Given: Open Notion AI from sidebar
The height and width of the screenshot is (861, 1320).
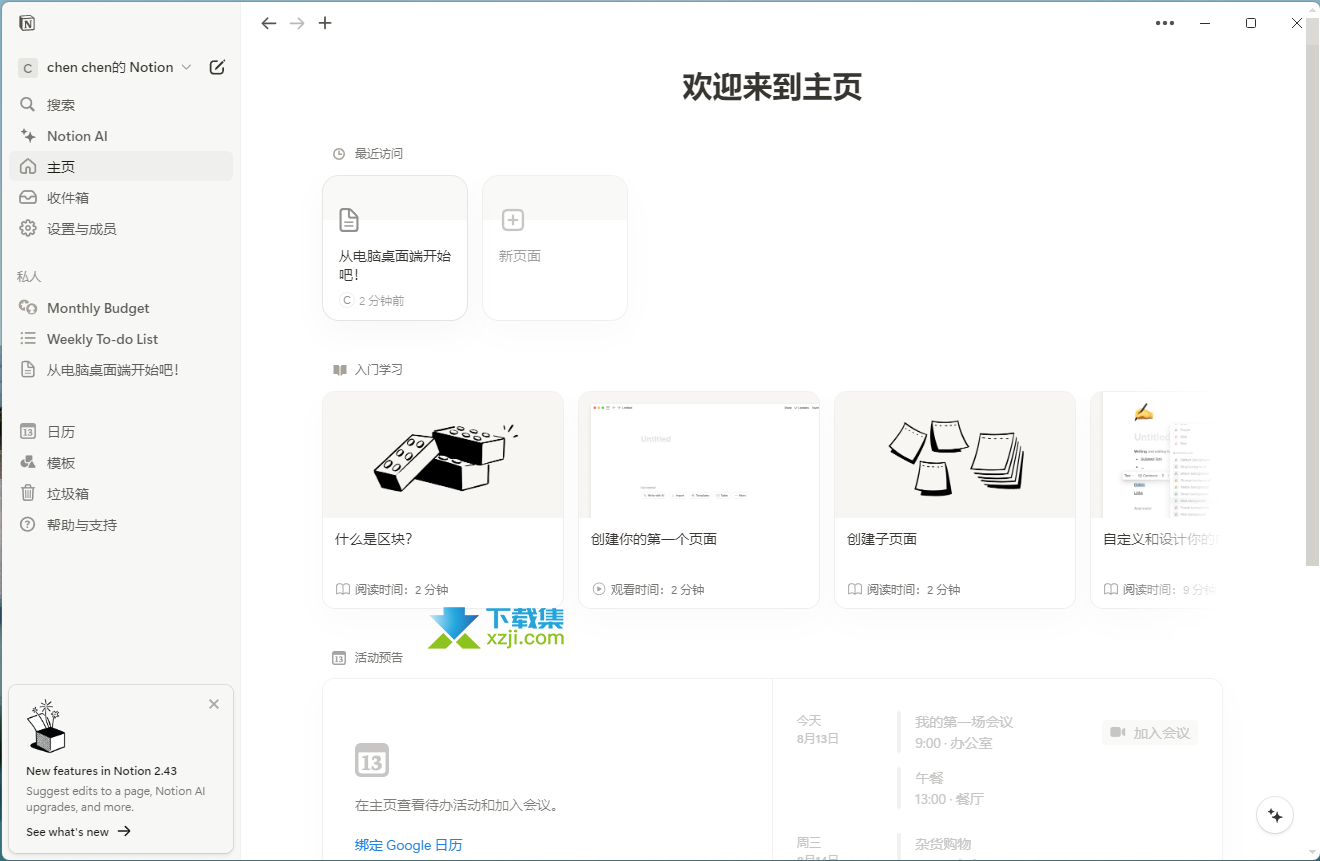Looking at the screenshot, I should pos(121,135).
